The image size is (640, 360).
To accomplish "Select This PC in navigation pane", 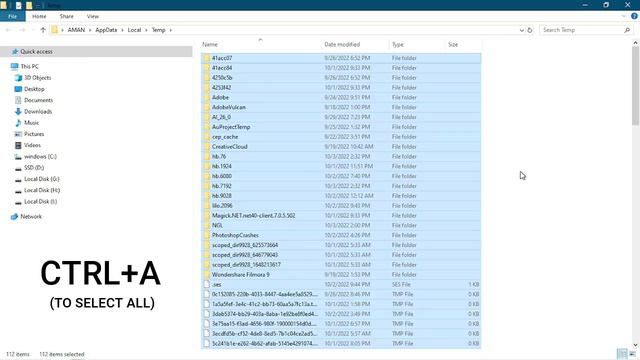I will coord(29,67).
